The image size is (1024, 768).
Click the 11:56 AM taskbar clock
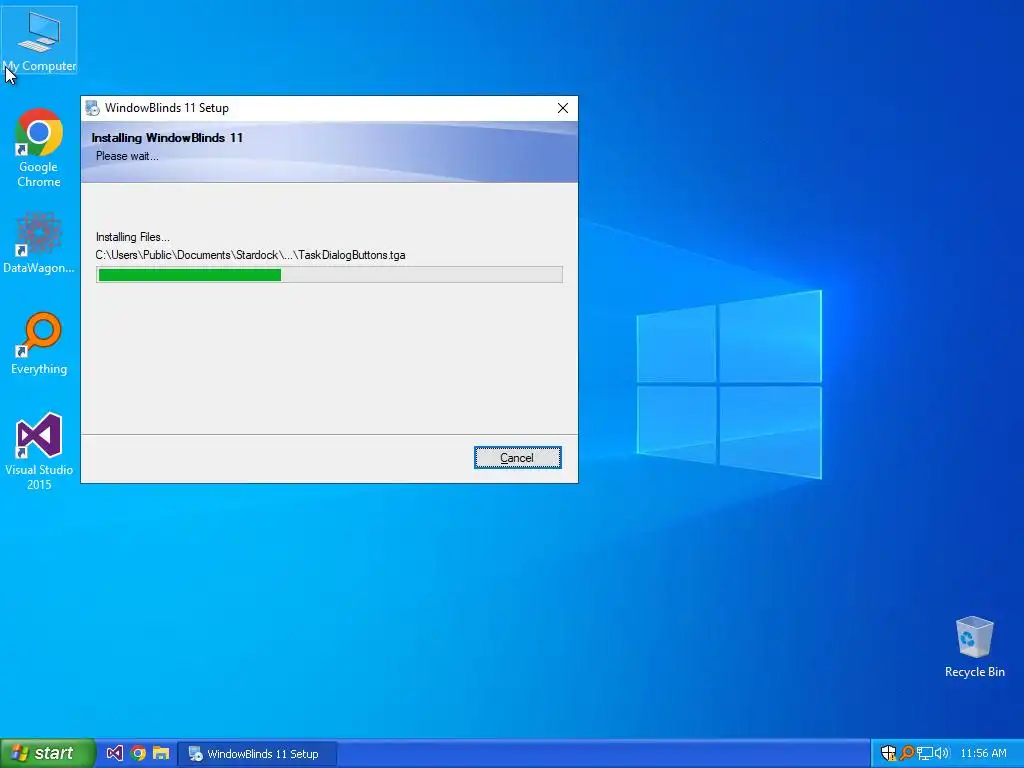coord(984,754)
